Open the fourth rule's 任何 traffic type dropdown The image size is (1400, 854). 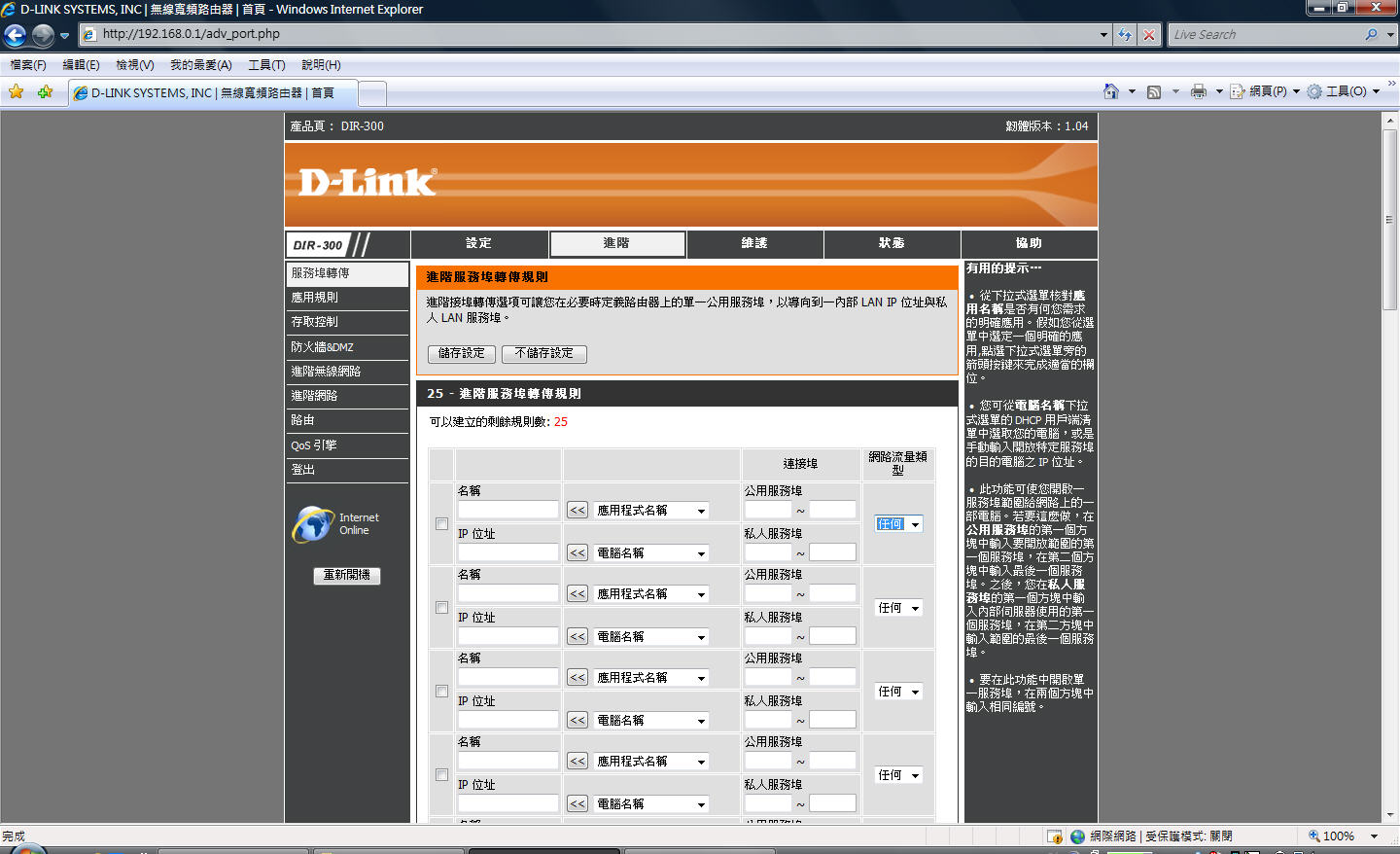tap(898, 775)
